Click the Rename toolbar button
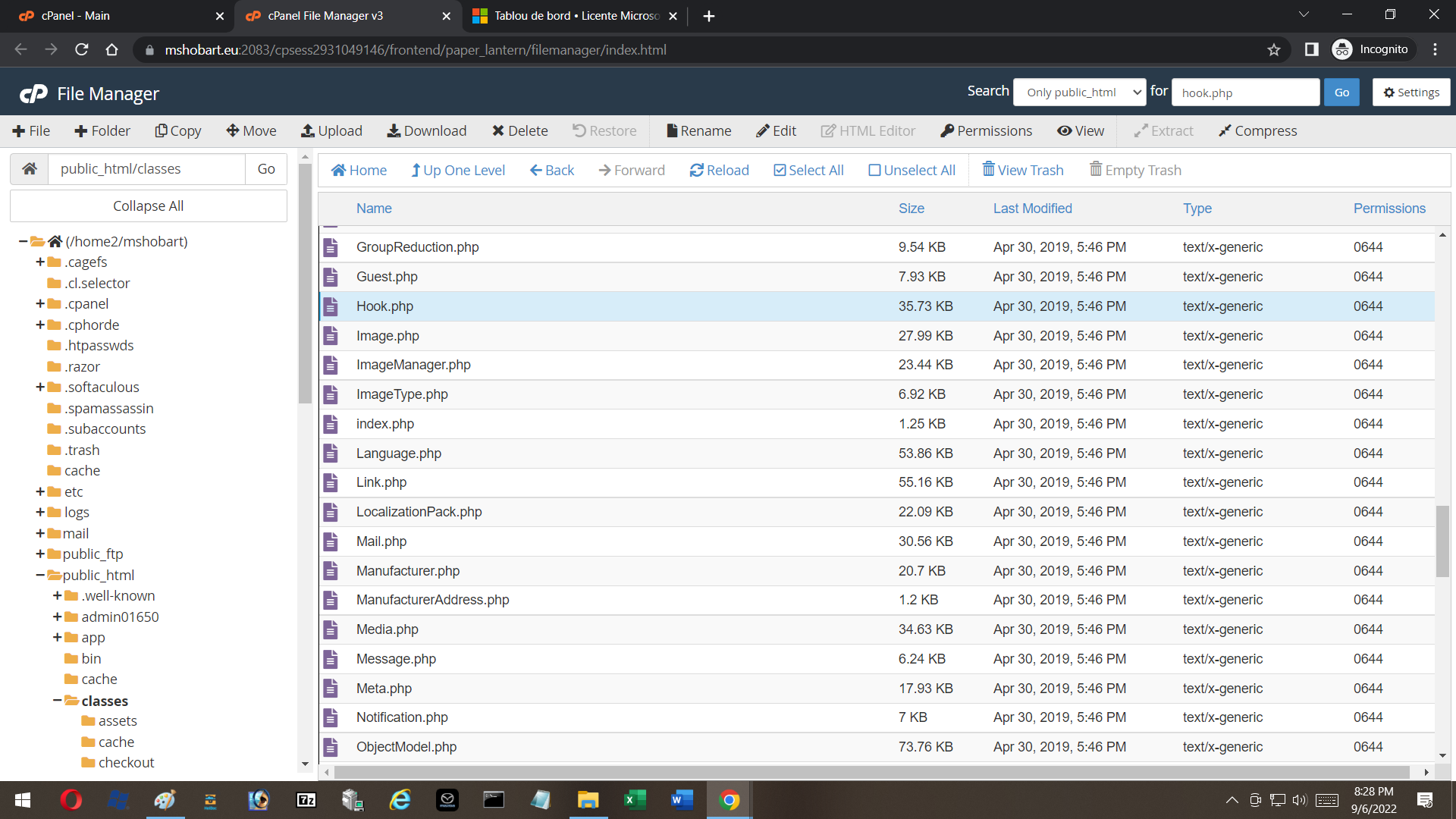Image resolution: width=1456 pixels, height=819 pixels. (x=698, y=130)
